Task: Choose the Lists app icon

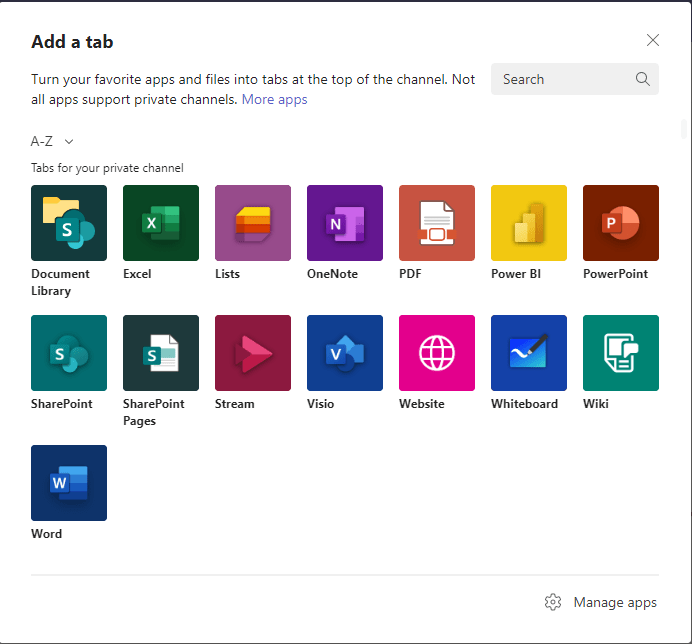Action: click(253, 223)
